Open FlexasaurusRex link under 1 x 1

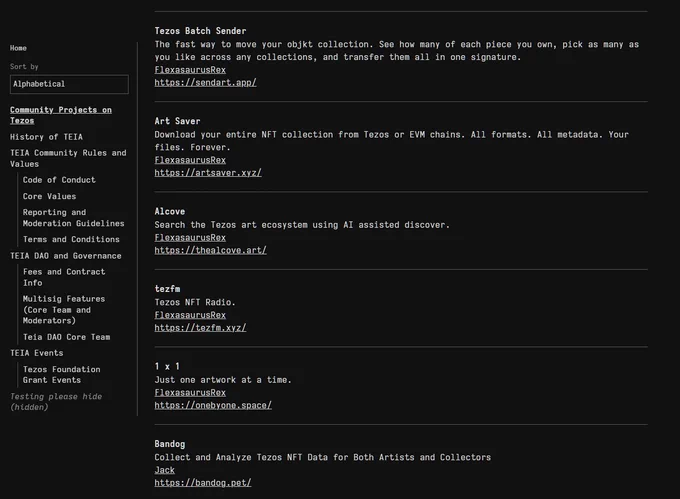tap(190, 393)
